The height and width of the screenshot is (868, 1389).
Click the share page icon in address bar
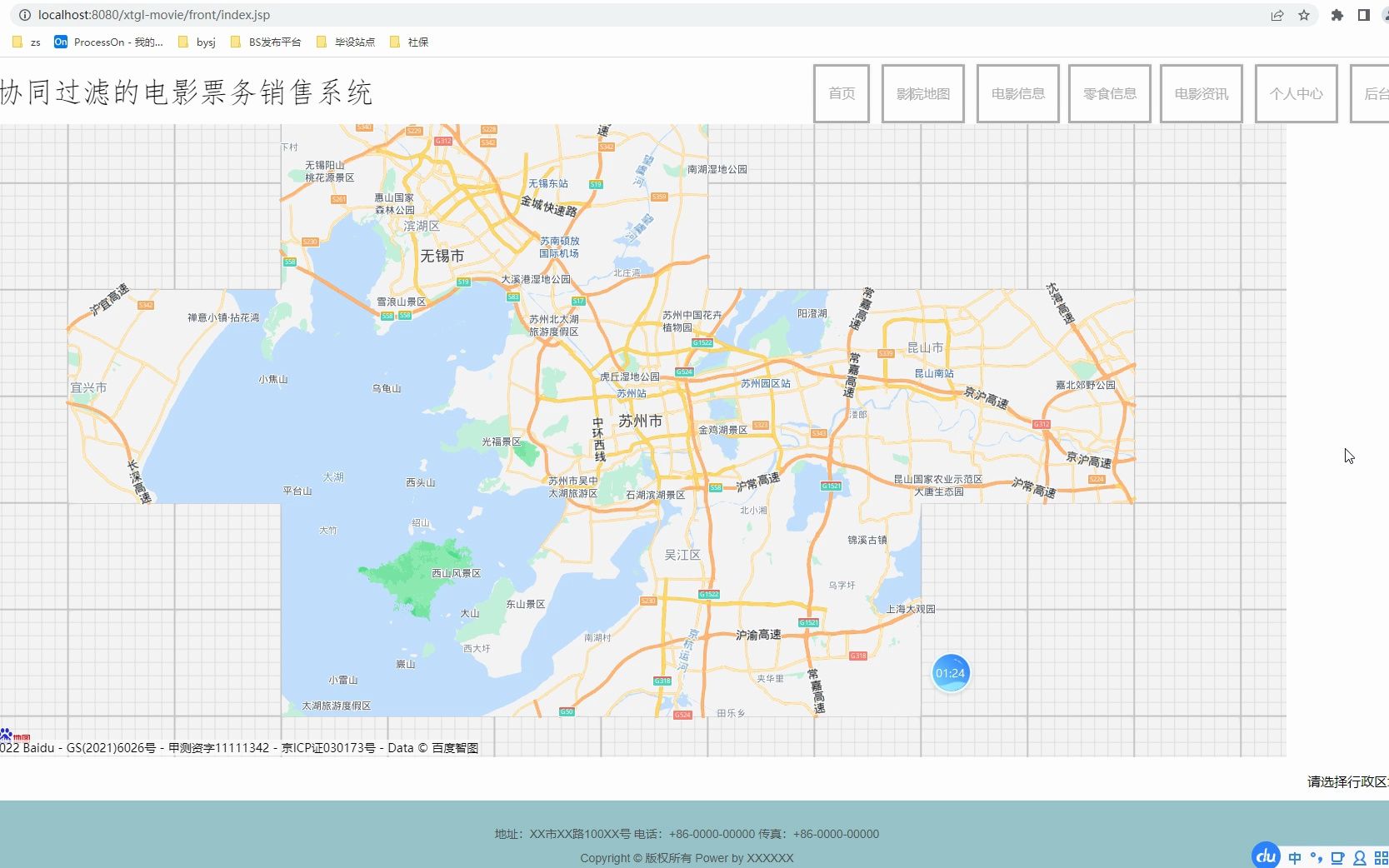(x=1277, y=15)
